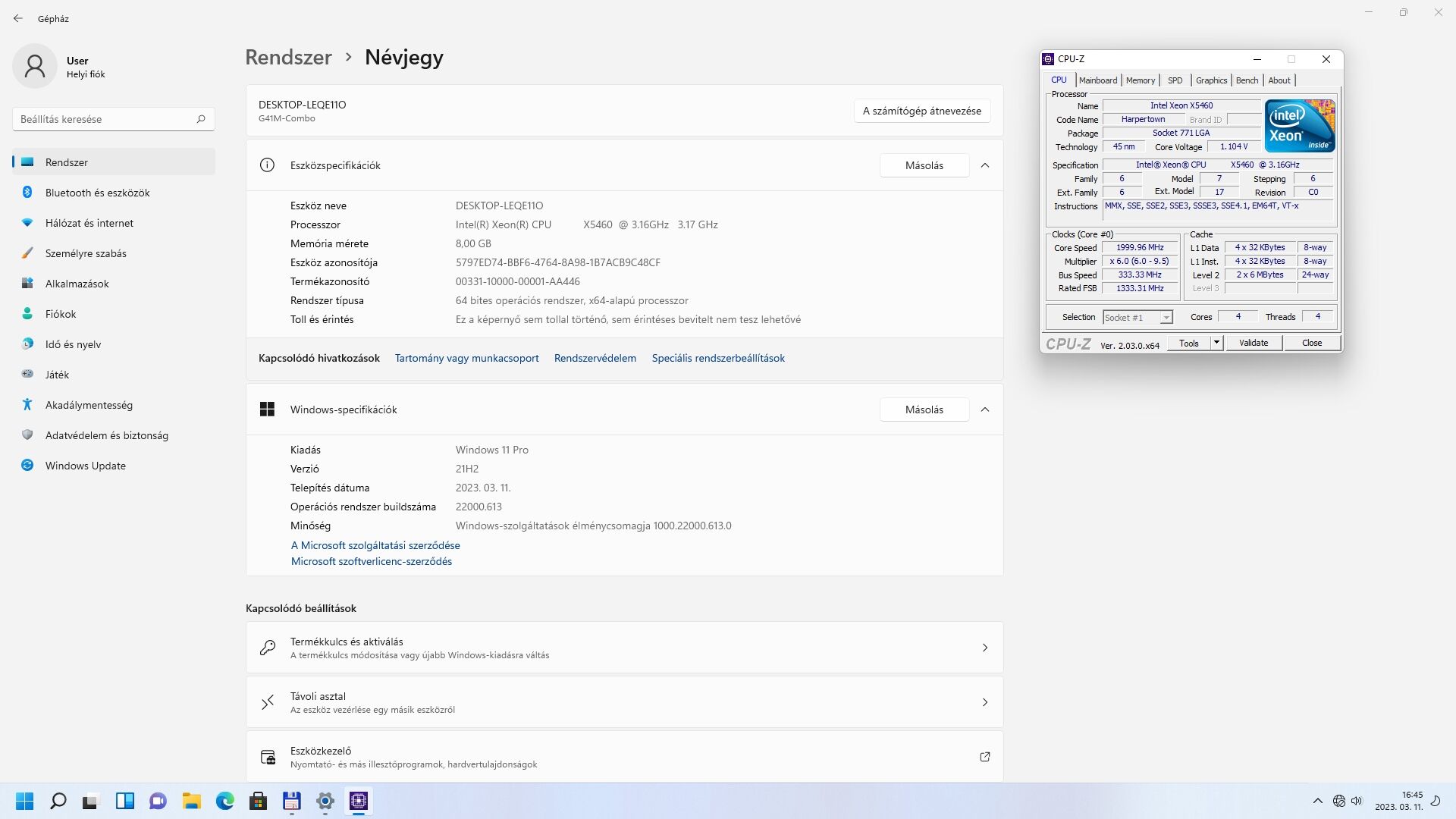Switch to SPD tab in CPU-Z
The width and height of the screenshot is (1456, 819).
[x=1175, y=80]
